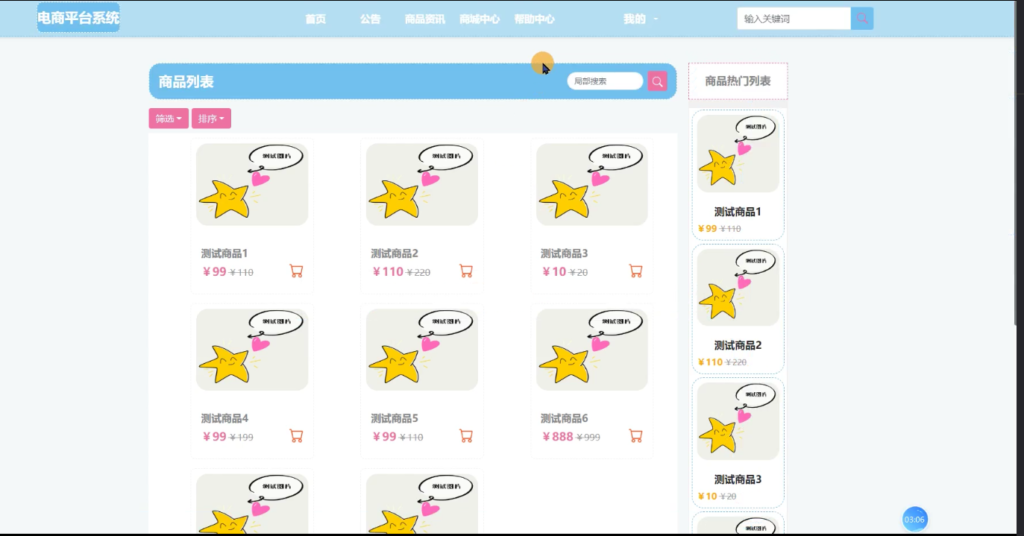Click the blue 03:06 timer badge
The image size is (1024, 536).
click(914, 520)
